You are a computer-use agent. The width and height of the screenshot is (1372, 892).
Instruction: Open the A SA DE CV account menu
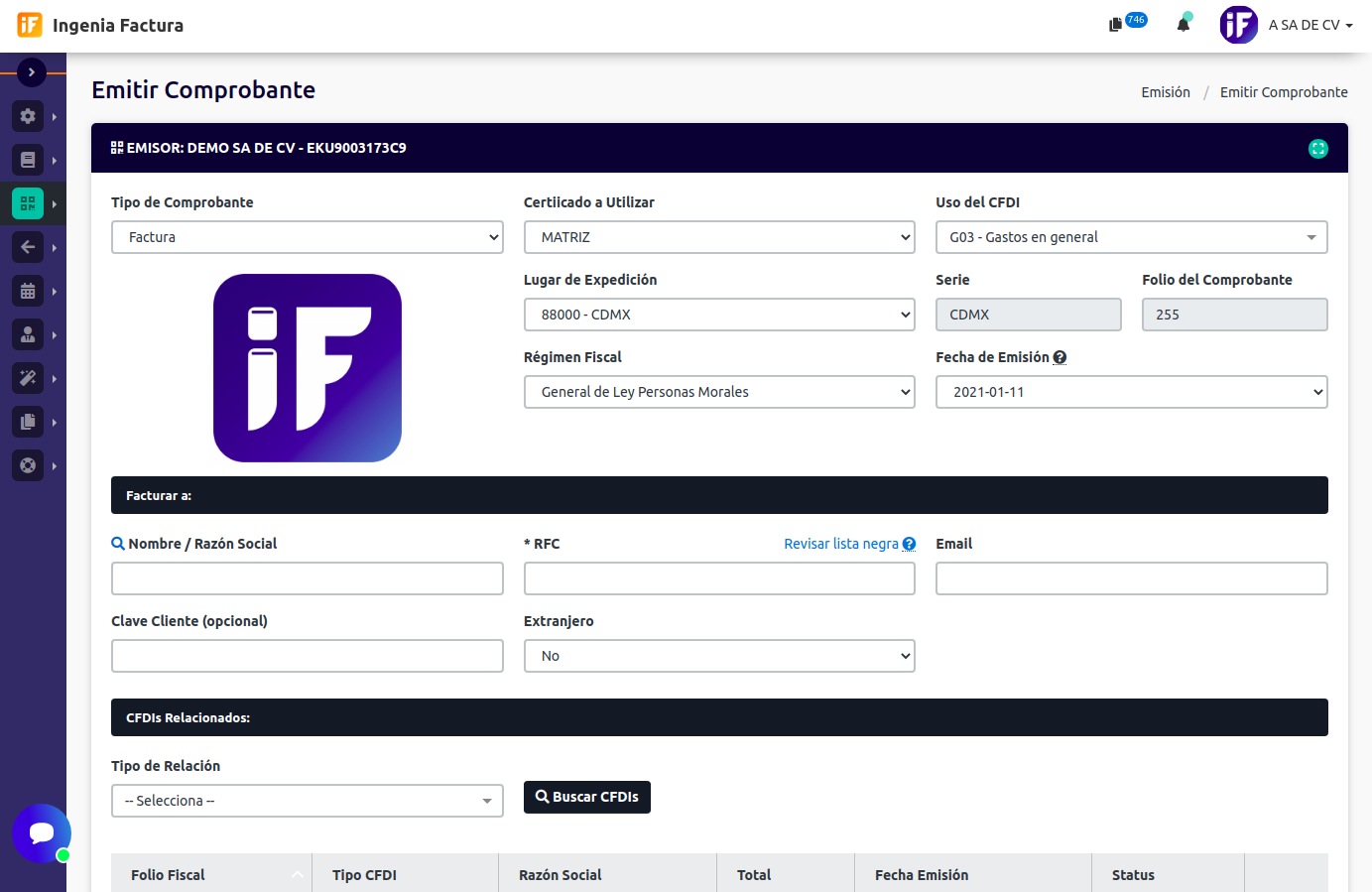click(1310, 25)
